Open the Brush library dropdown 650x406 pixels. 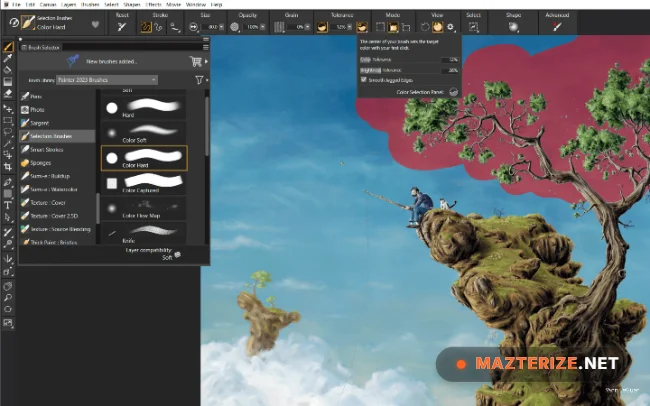coord(107,80)
